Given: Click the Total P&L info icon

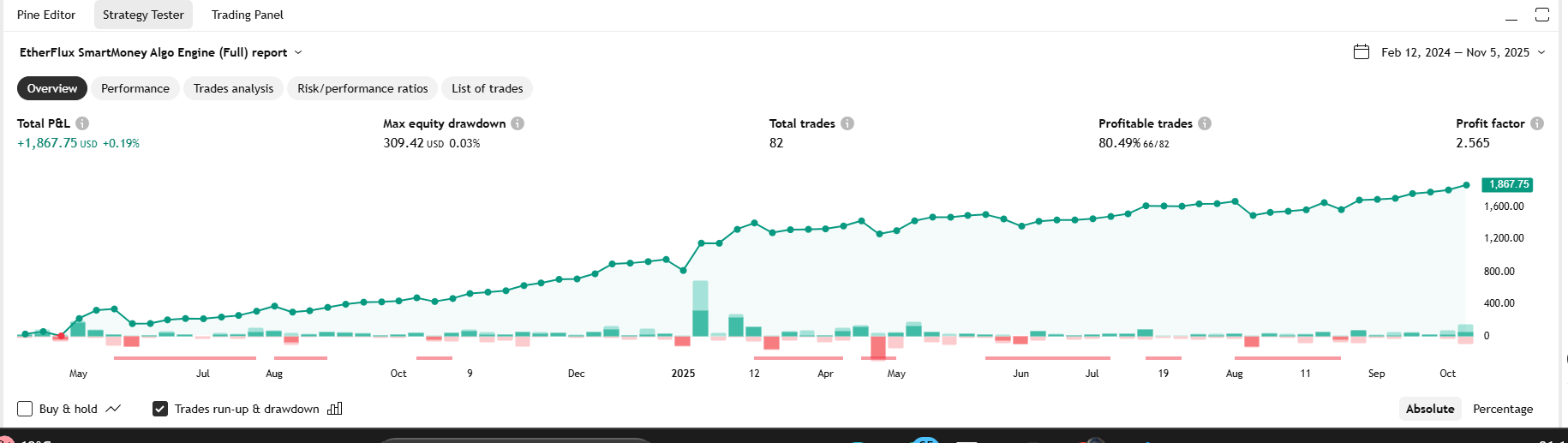Looking at the screenshot, I should click(82, 123).
